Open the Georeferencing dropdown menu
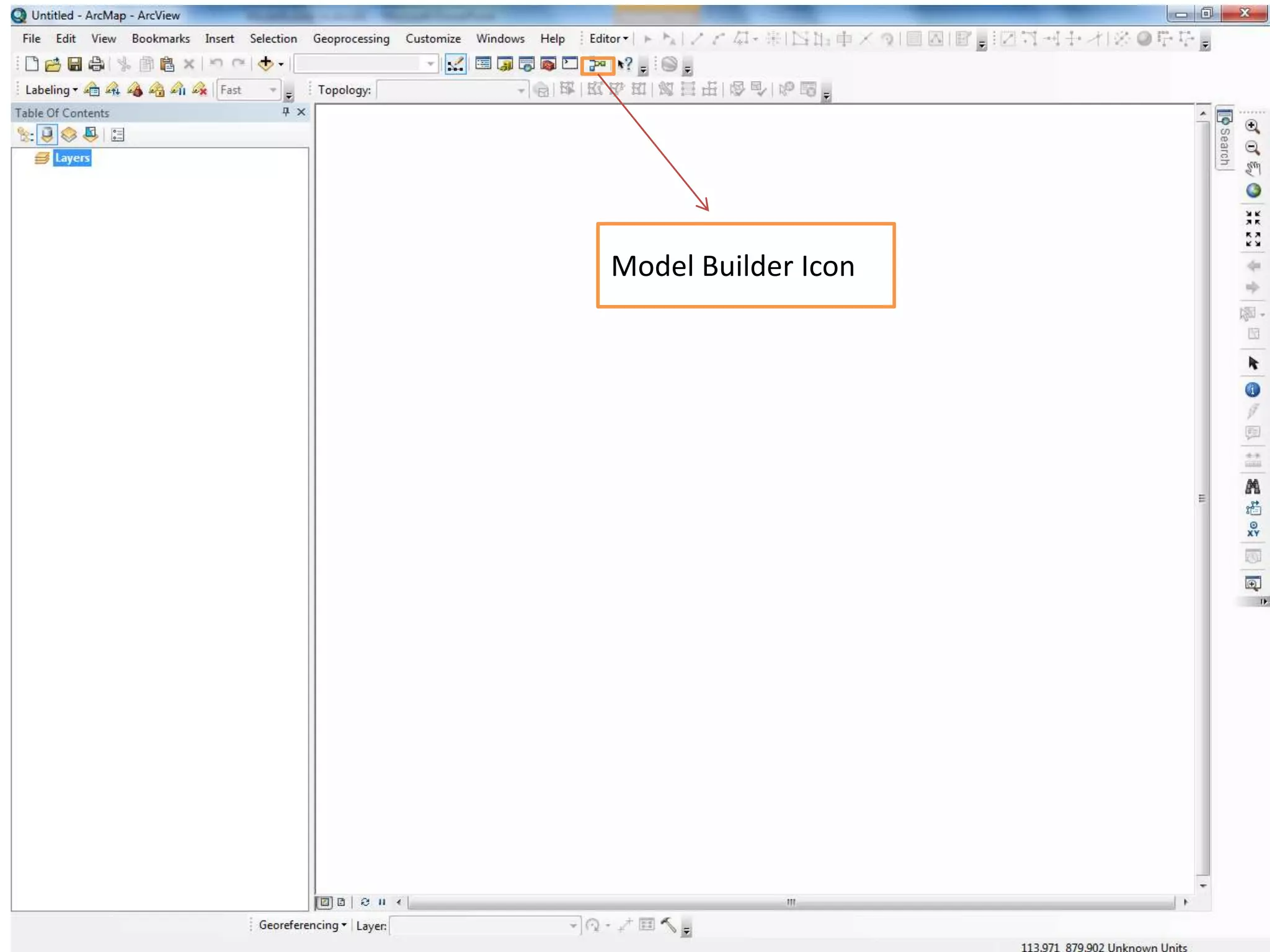 point(303,925)
